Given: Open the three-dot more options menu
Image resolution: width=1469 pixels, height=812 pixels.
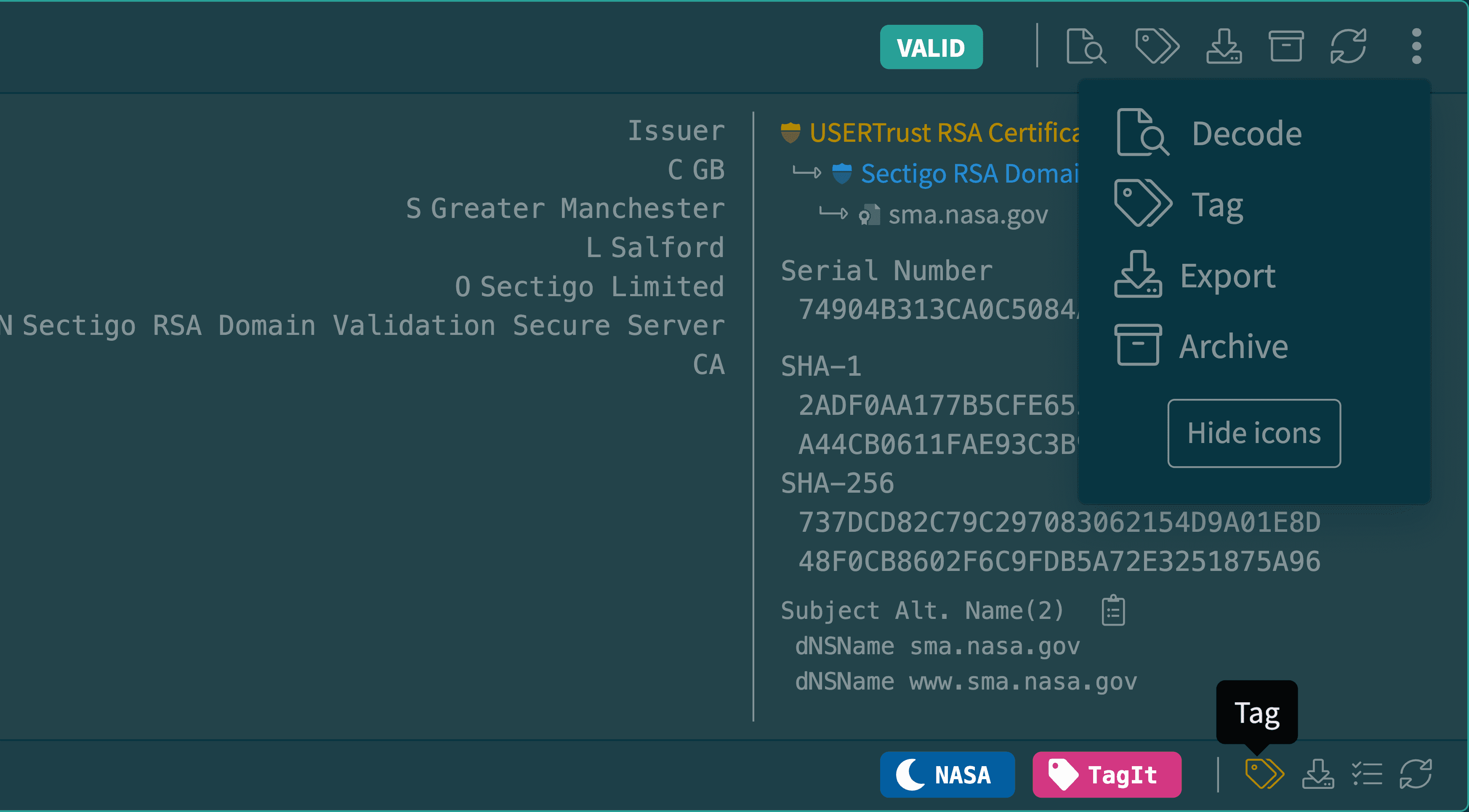Looking at the screenshot, I should tap(1416, 46).
